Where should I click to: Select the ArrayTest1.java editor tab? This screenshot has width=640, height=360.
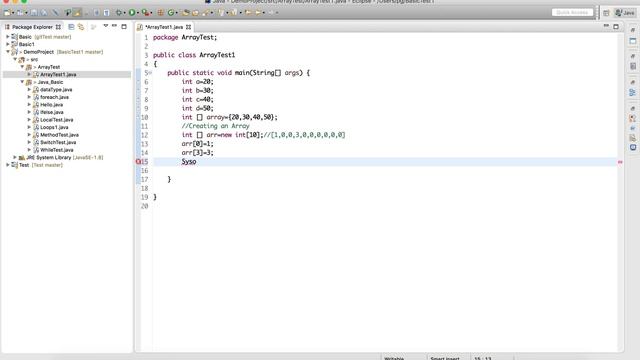[163, 27]
